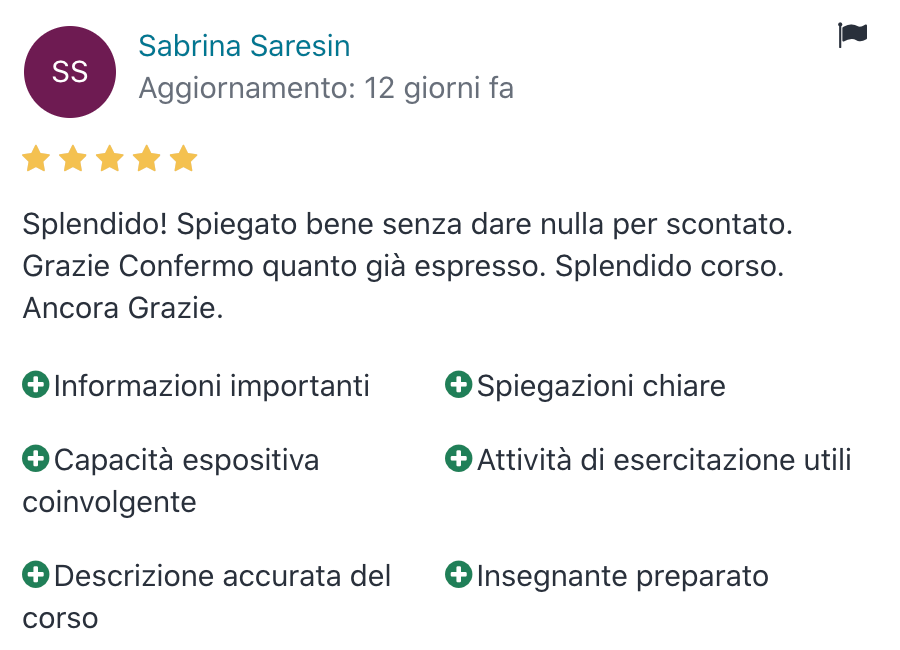This screenshot has height=650, width=900.
Task: Open Sabrina Saresin's profile link
Action: pyautogui.click(x=244, y=46)
